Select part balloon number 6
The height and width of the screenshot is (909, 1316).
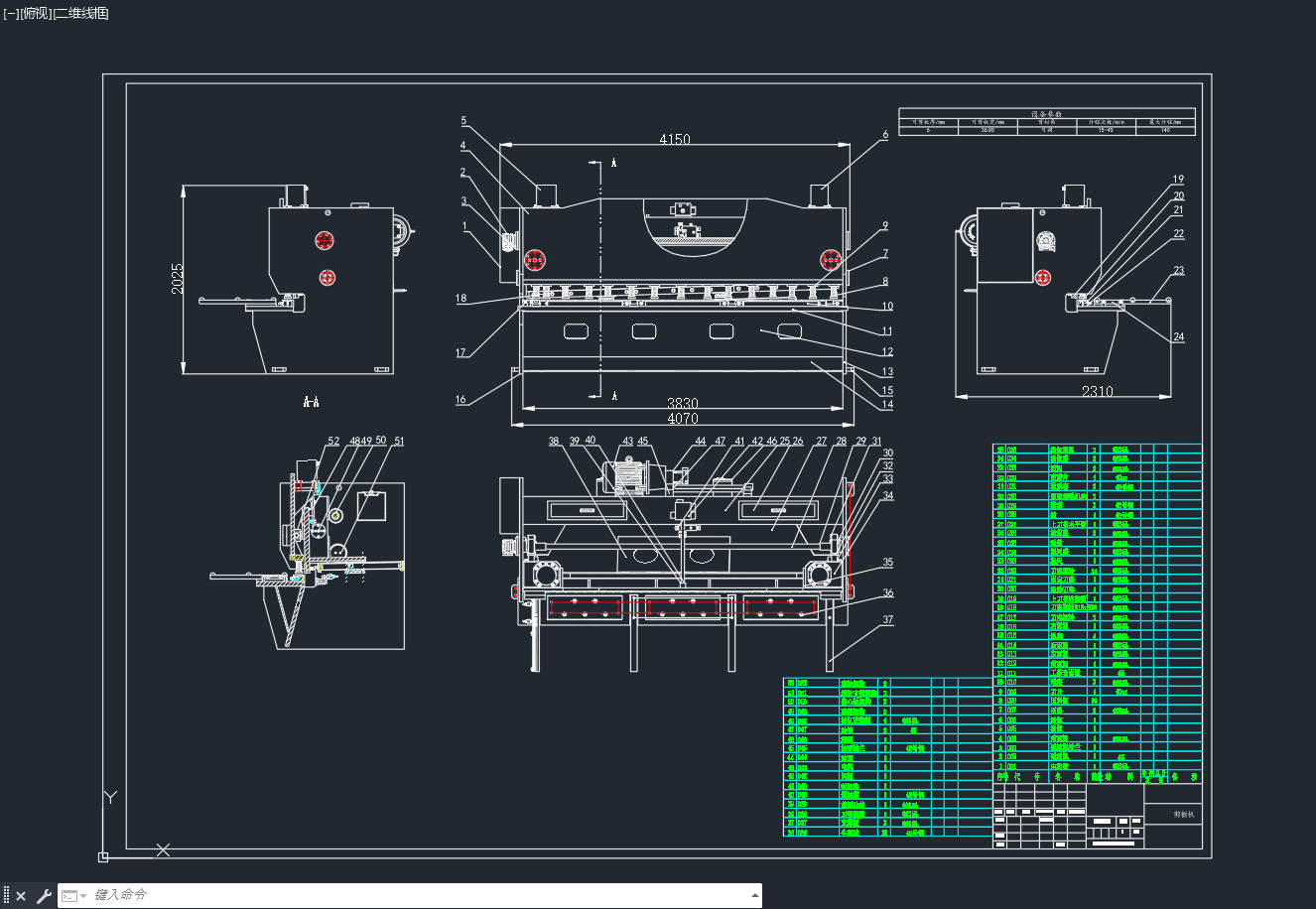(885, 135)
